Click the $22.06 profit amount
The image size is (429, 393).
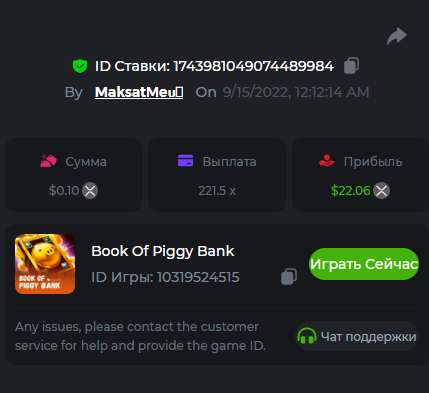351,191
